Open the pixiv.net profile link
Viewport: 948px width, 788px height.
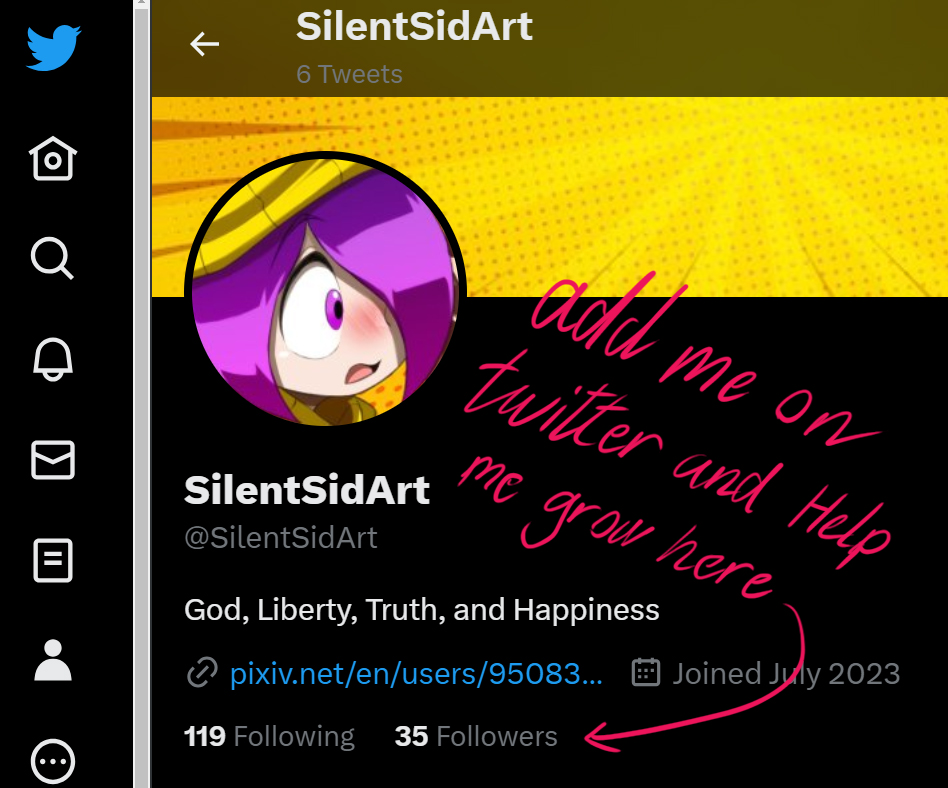pyautogui.click(x=416, y=674)
